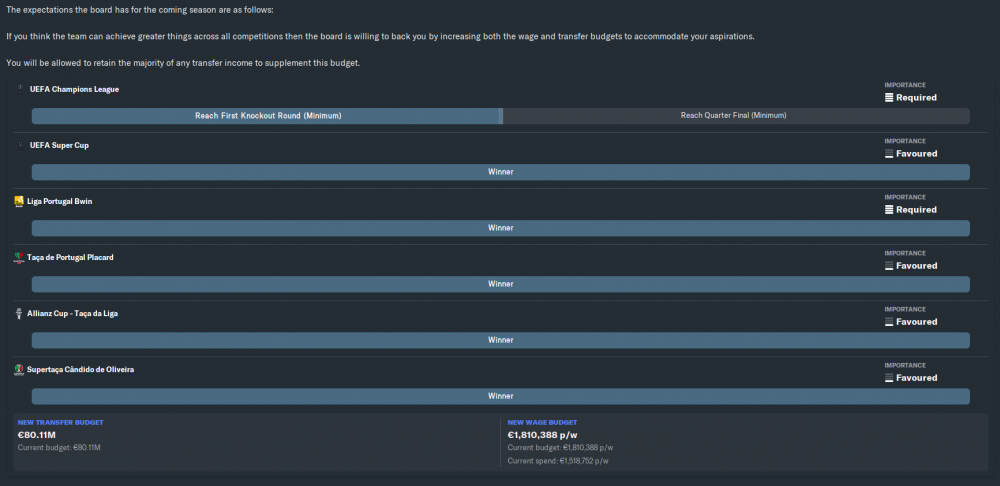Open the UEFA Champions League competition name
1000x486 pixels.
coord(75,89)
